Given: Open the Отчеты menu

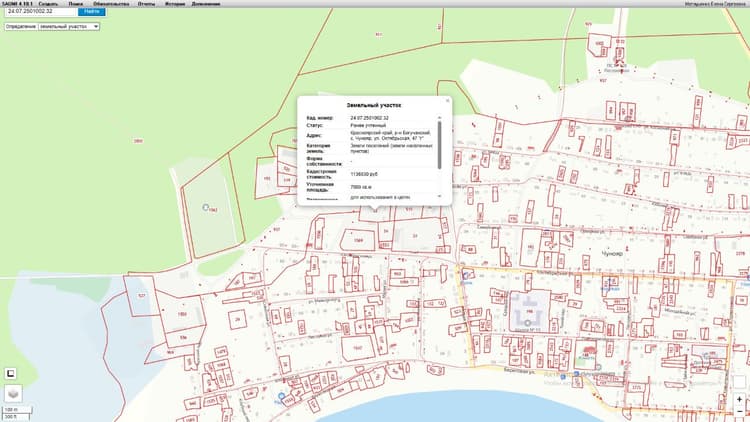Looking at the screenshot, I should click(146, 4).
